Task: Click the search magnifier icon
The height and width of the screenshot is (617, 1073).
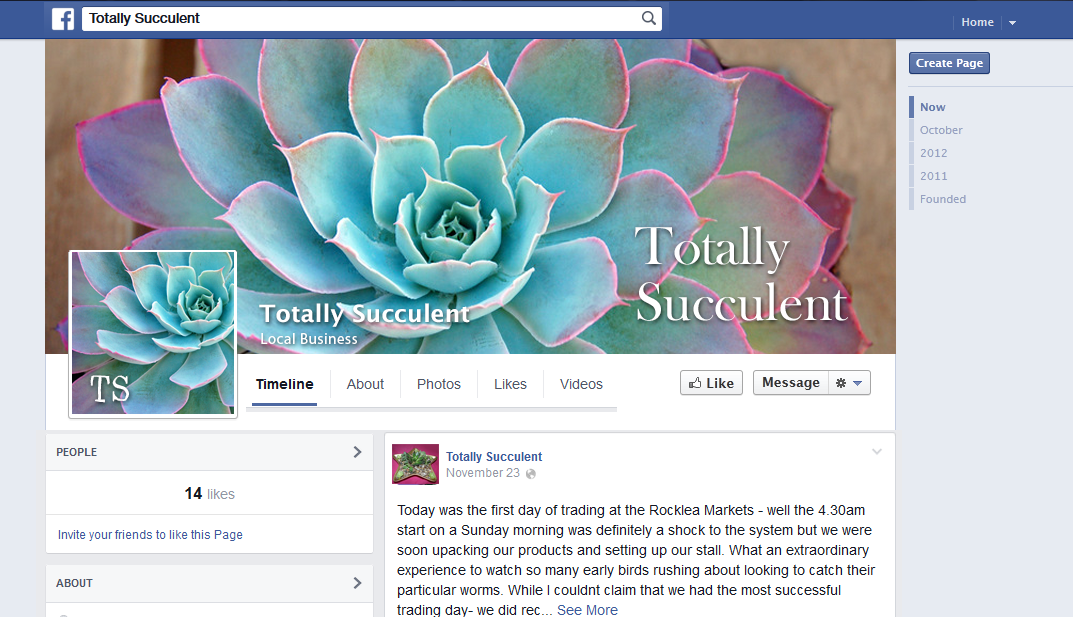Action: pos(649,18)
